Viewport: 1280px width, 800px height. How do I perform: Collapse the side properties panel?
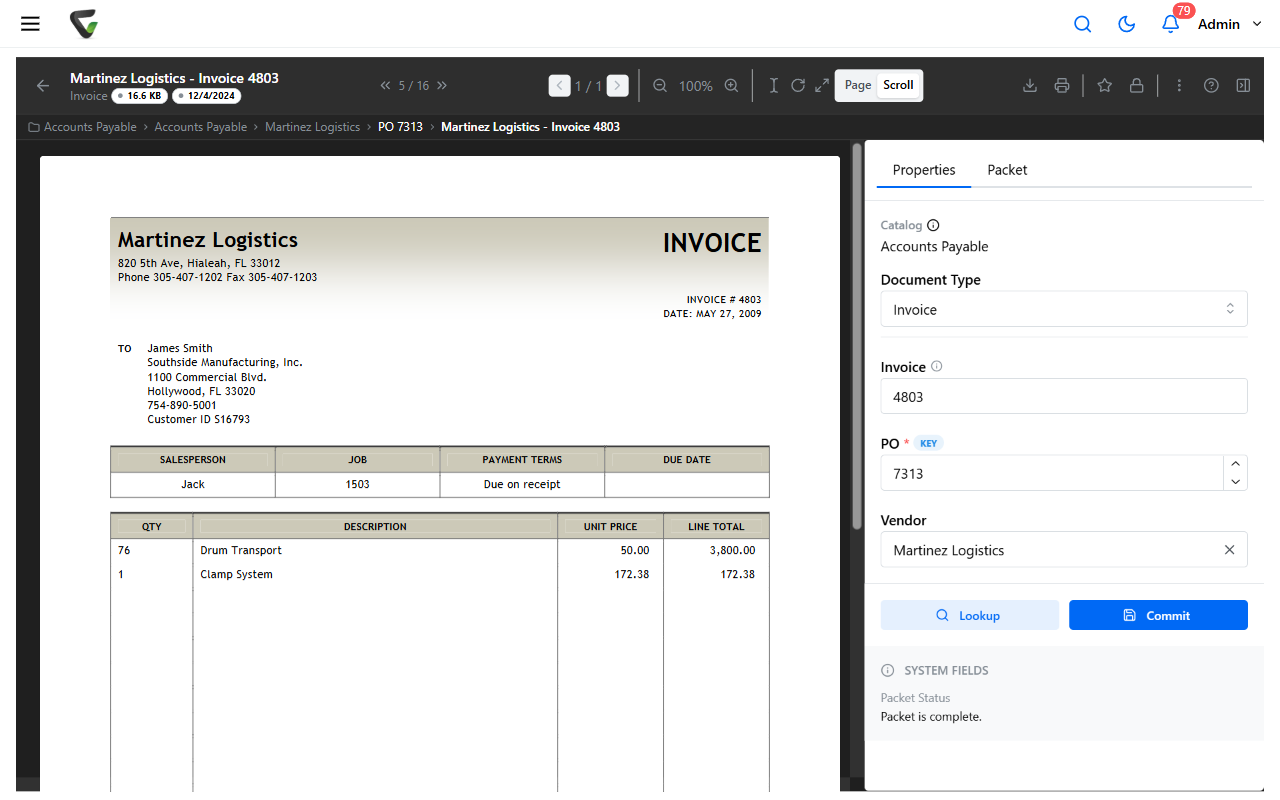point(1243,86)
